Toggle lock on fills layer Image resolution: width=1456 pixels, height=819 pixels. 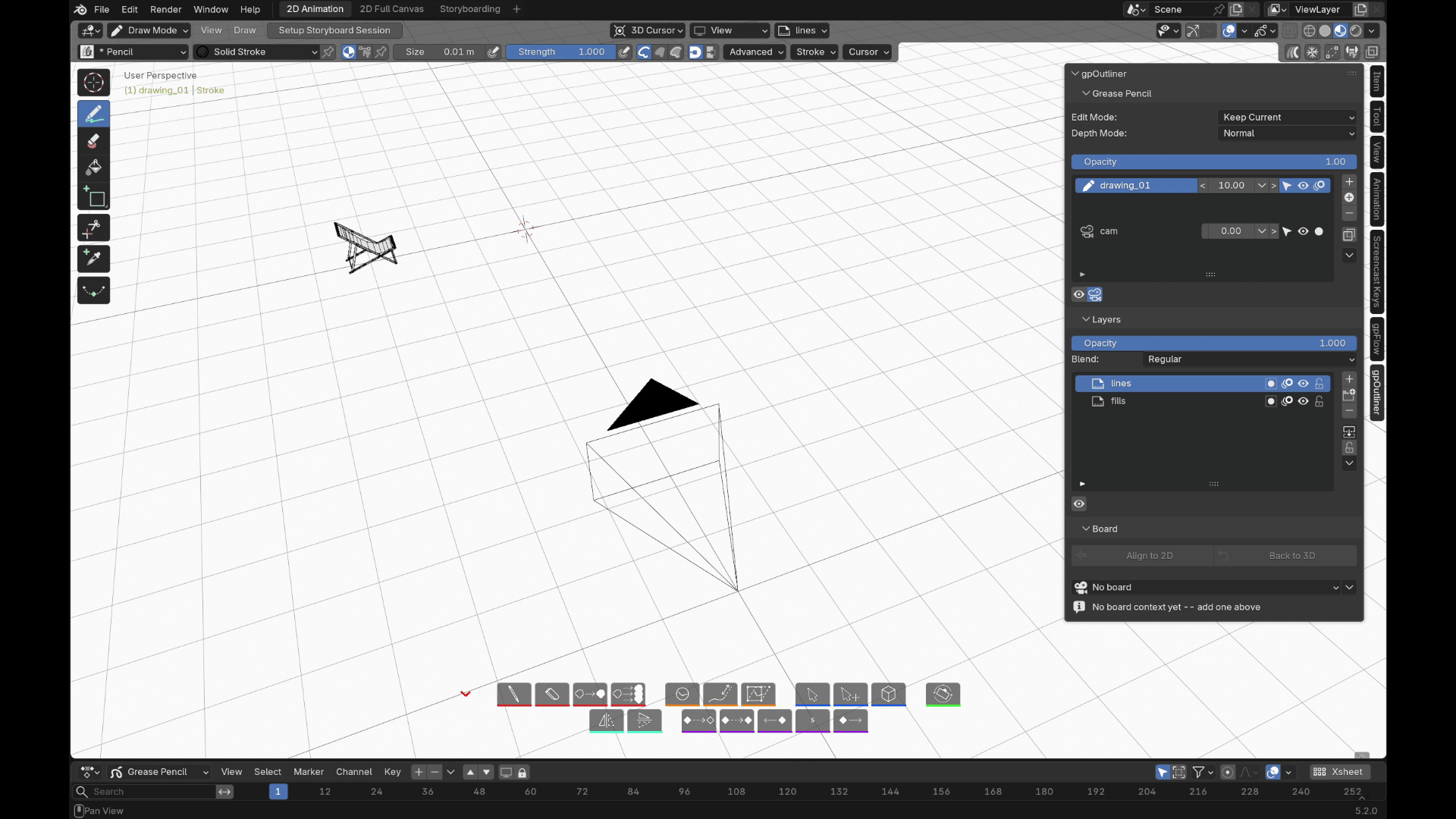point(1319,401)
